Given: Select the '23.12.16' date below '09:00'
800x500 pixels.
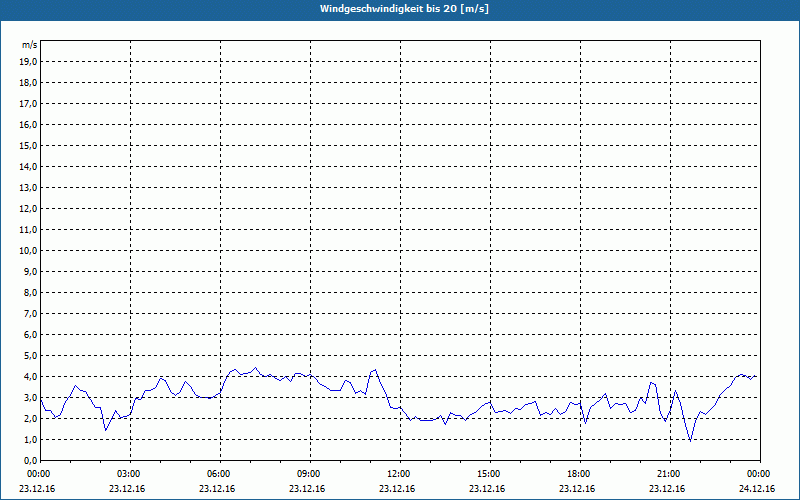Looking at the screenshot, I should click(x=307, y=488).
